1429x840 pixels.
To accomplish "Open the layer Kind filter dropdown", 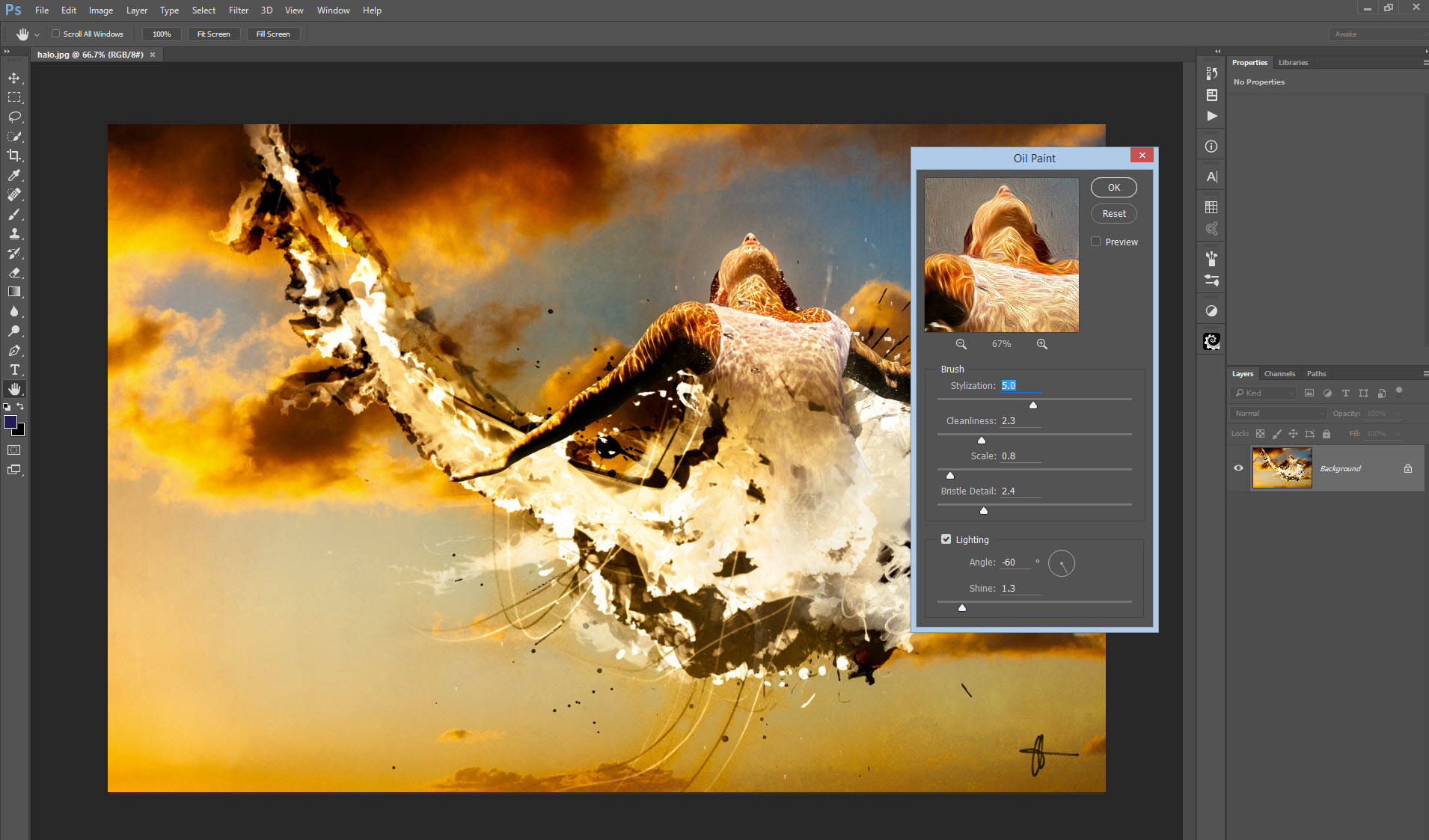I will pos(1264,393).
